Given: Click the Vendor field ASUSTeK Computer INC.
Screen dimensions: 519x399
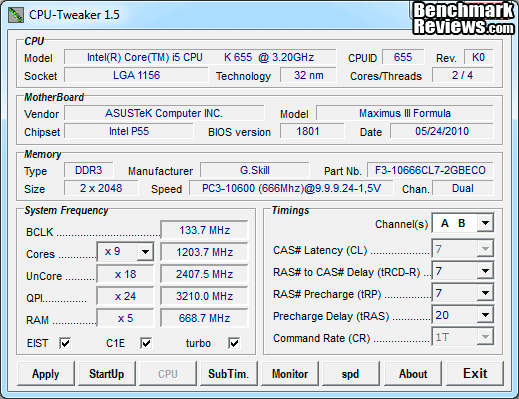Looking at the screenshot, I should [x=164, y=113].
